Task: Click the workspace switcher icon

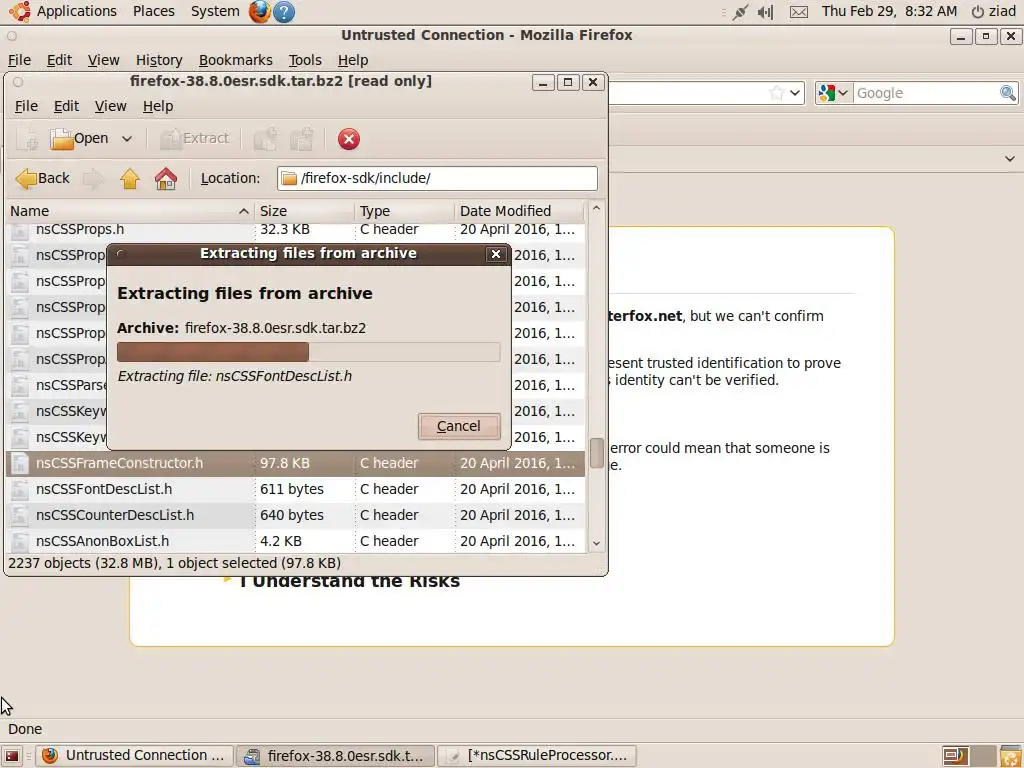Action: [x=968, y=756]
